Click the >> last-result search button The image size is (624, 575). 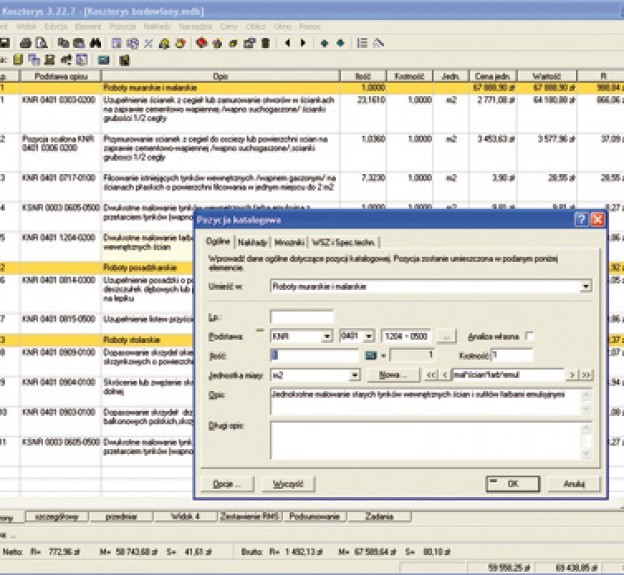586,375
